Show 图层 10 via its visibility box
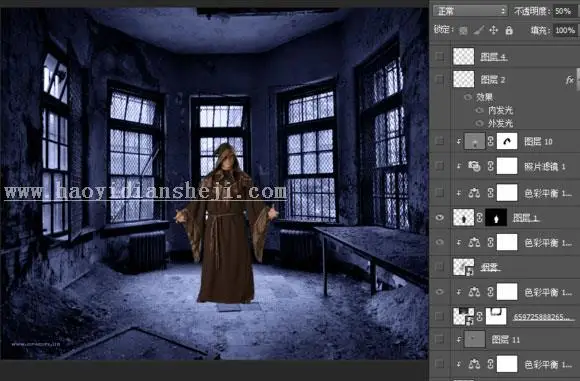Viewport: 580px width, 381px height. tap(439, 141)
